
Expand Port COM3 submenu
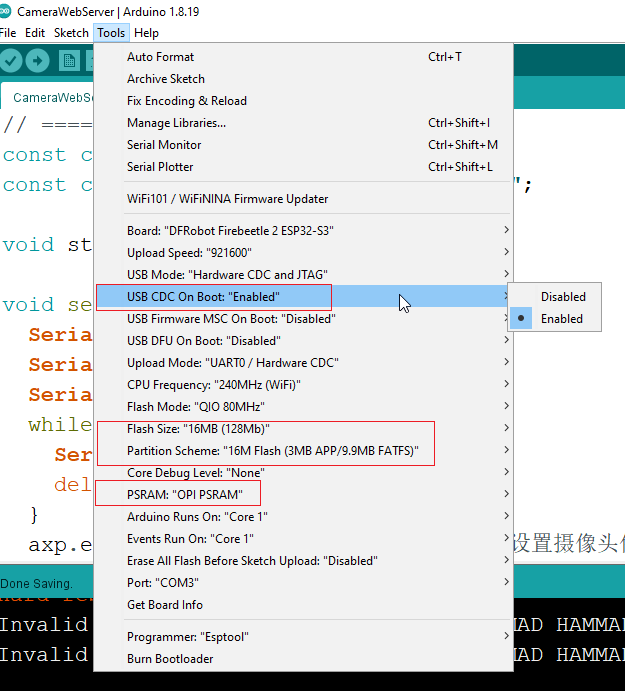(303, 583)
